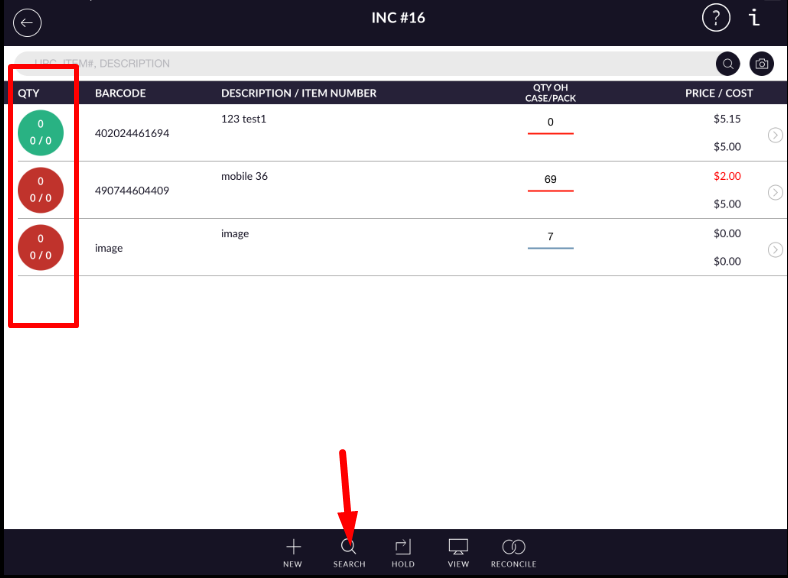The image size is (788, 578).
Task: Expand details arrow for 123 test1
Action: coord(775,135)
